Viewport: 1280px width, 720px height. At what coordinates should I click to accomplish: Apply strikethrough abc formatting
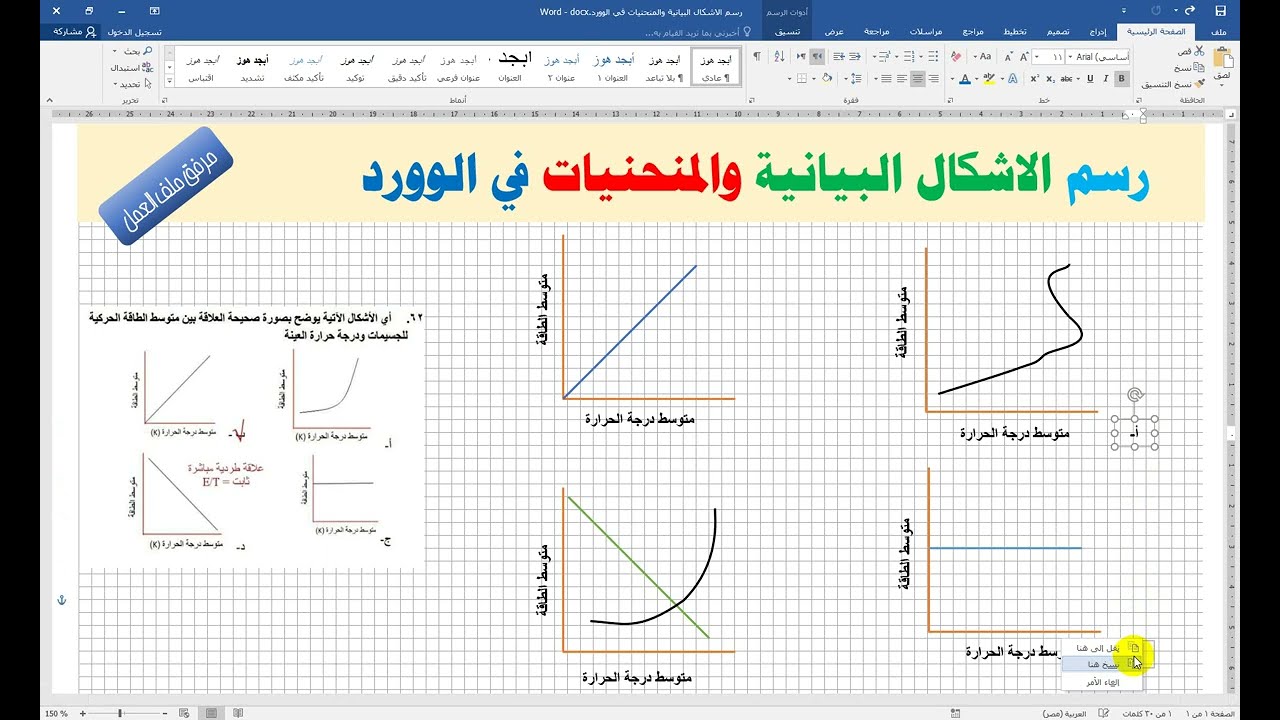(x=1066, y=78)
